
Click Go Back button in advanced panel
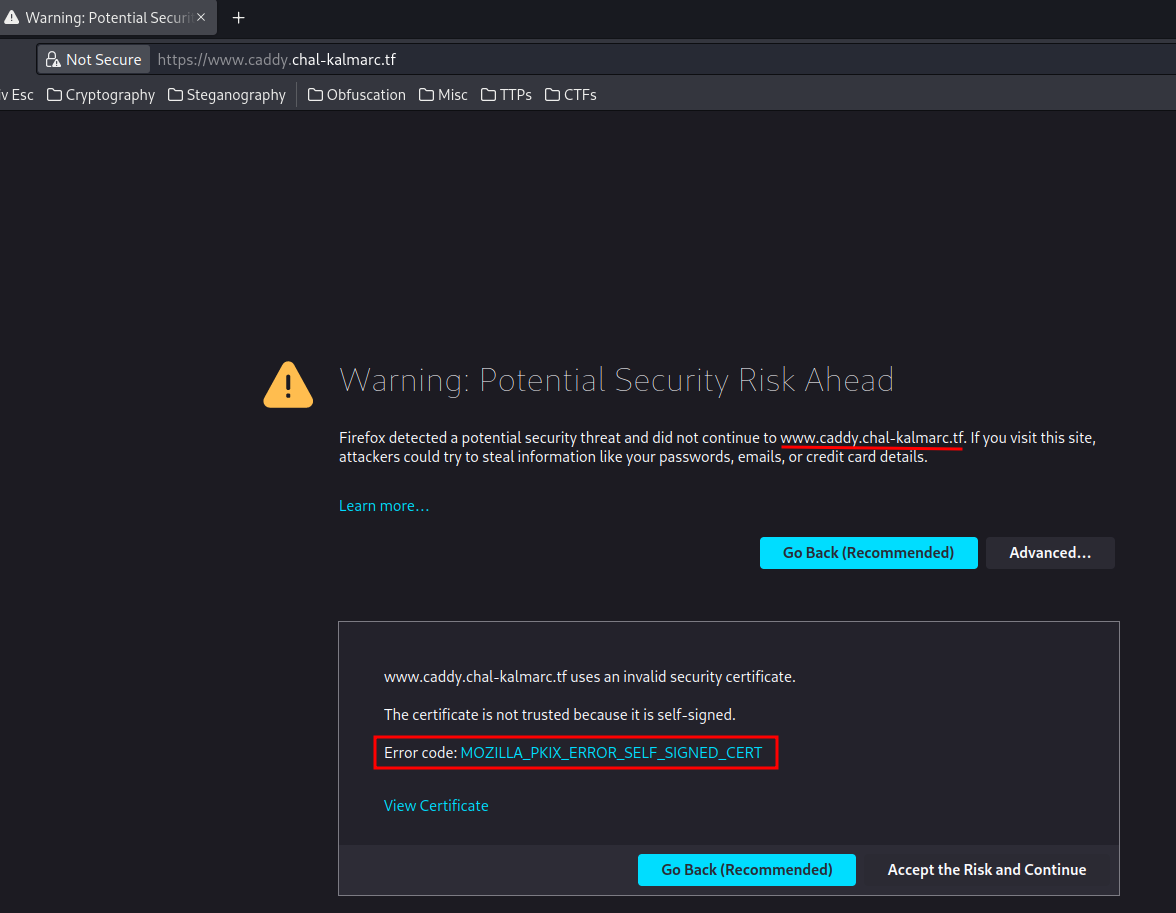pyautogui.click(x=746, y=869)
